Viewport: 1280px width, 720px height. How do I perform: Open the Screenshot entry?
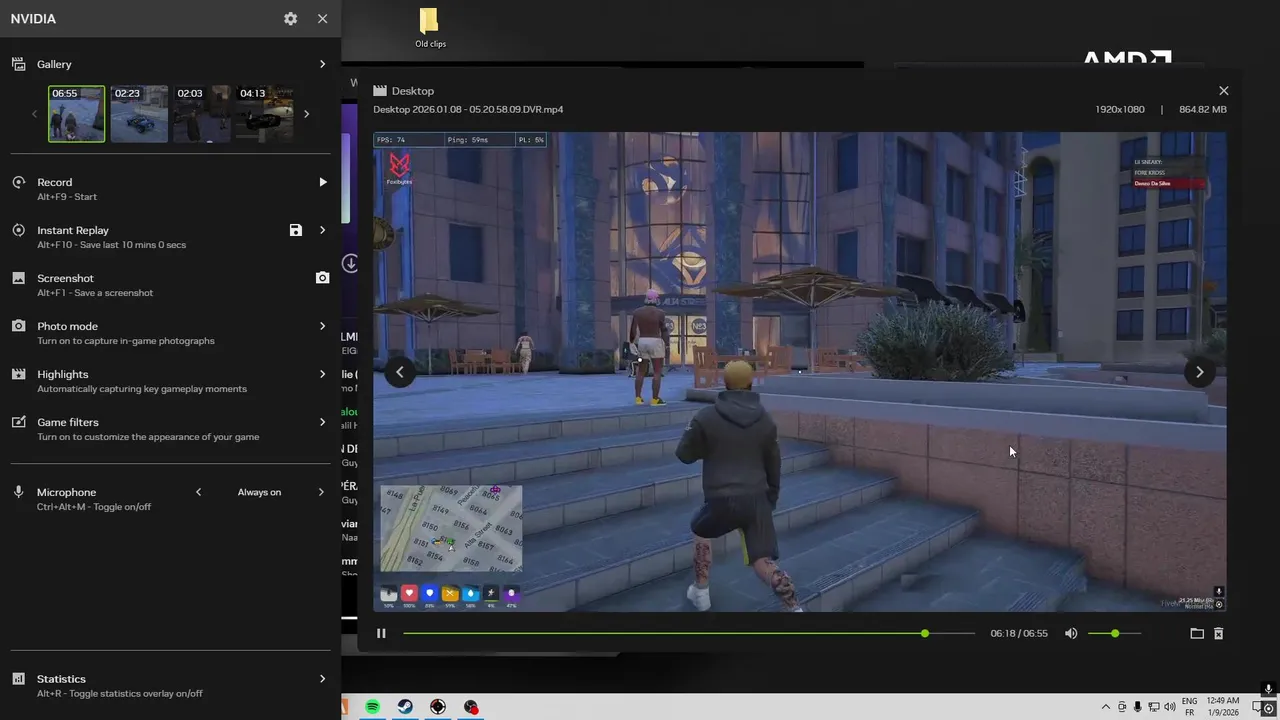(170, 285)
